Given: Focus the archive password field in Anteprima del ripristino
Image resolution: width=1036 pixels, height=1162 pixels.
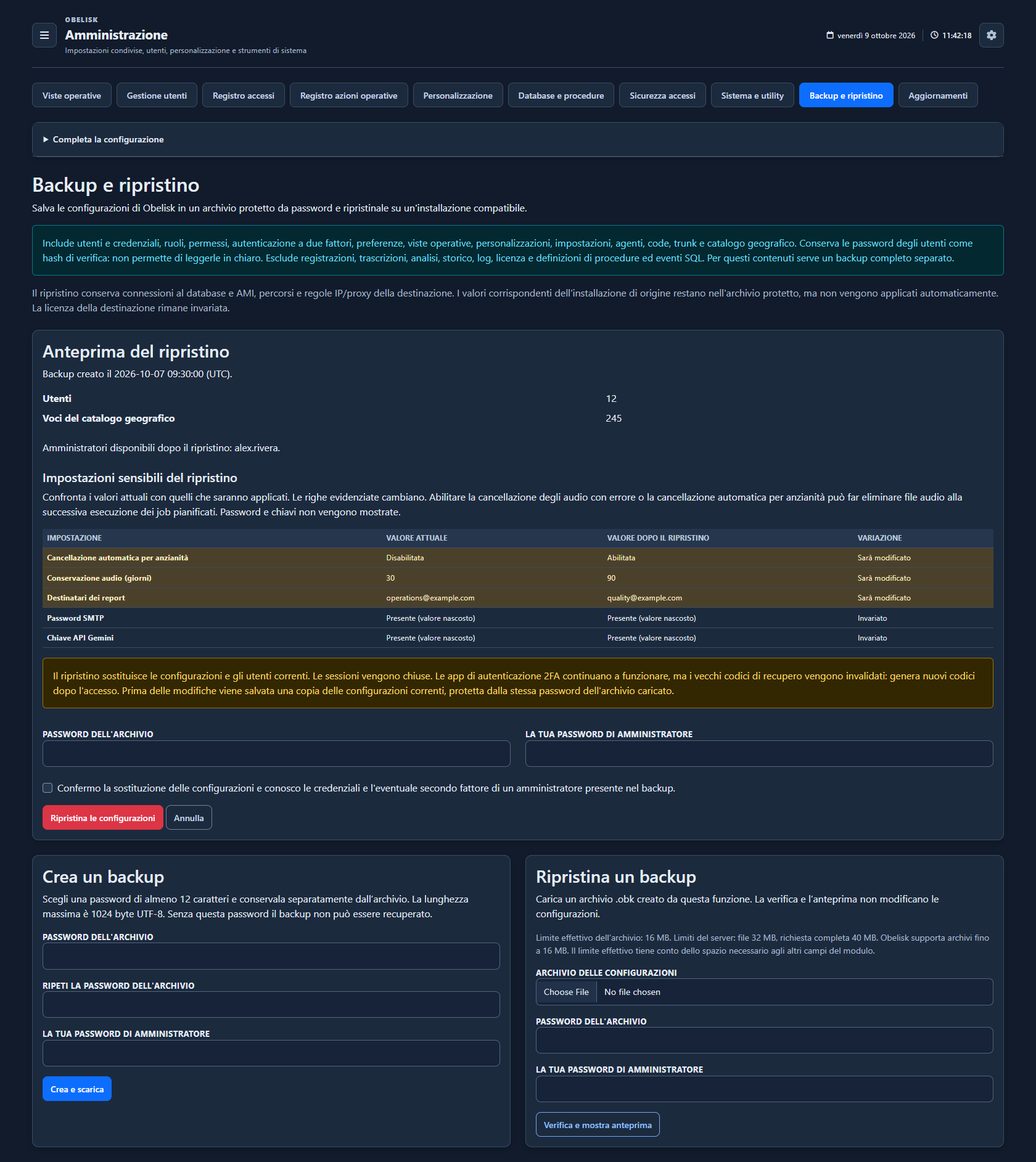Looking at the screenshot, I should 276,753.
